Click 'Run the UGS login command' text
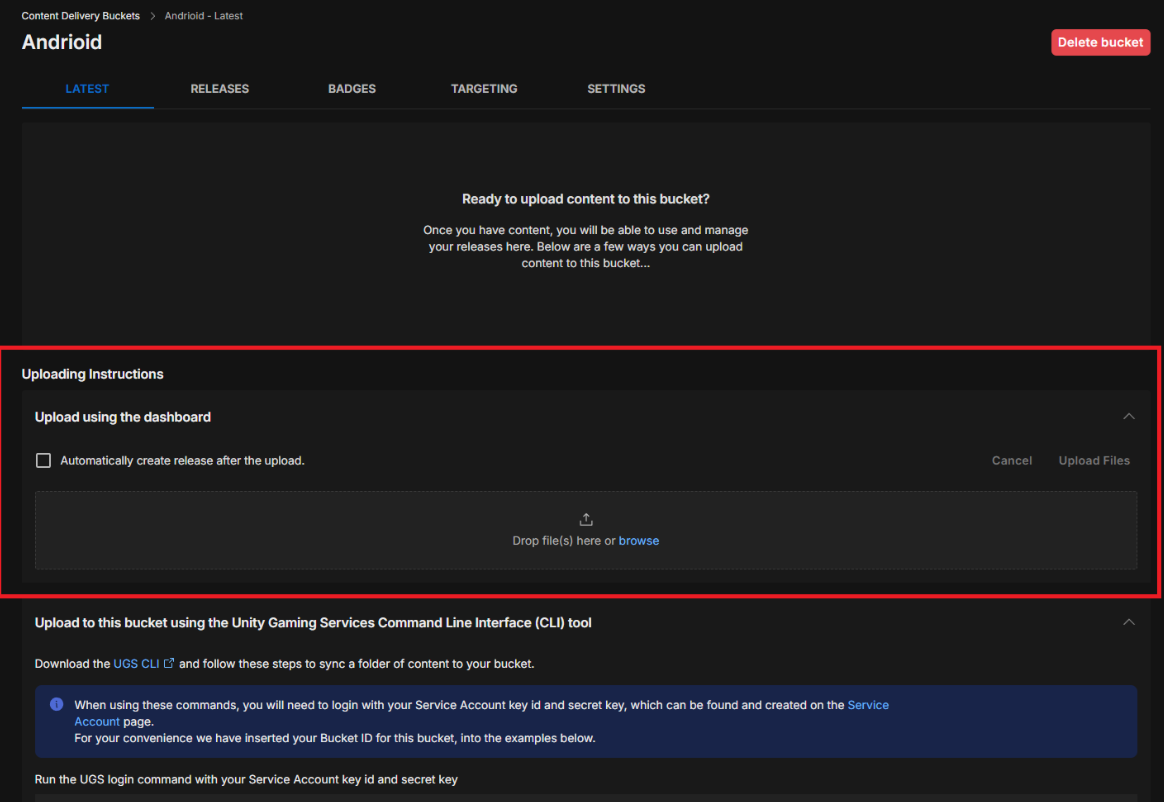The height and width of the screenshot is (802, 1164). click(246, 779)
